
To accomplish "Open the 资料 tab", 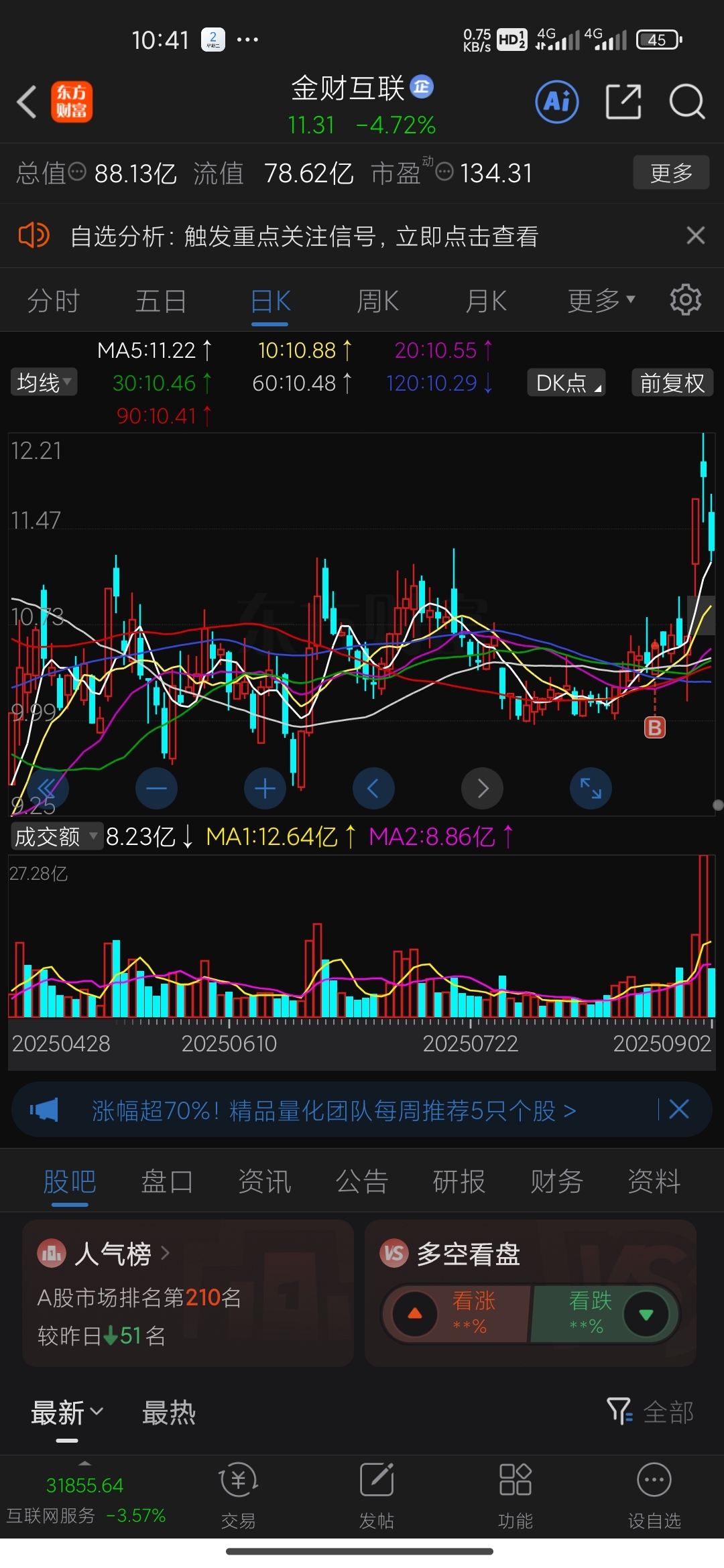I will [654, 1181].
